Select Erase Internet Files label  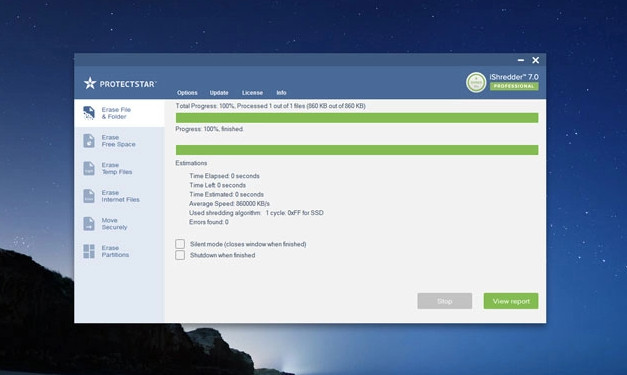coord(120,196)
